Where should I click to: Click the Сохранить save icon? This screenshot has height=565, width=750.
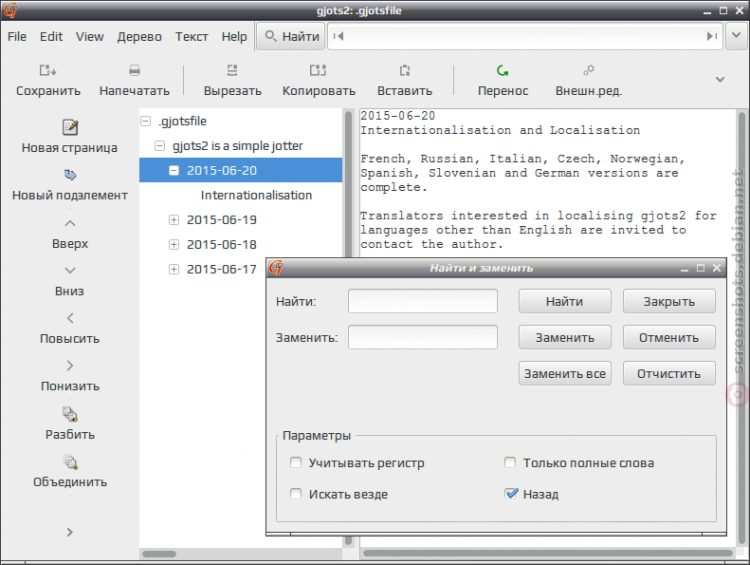(x=48, y=70)
